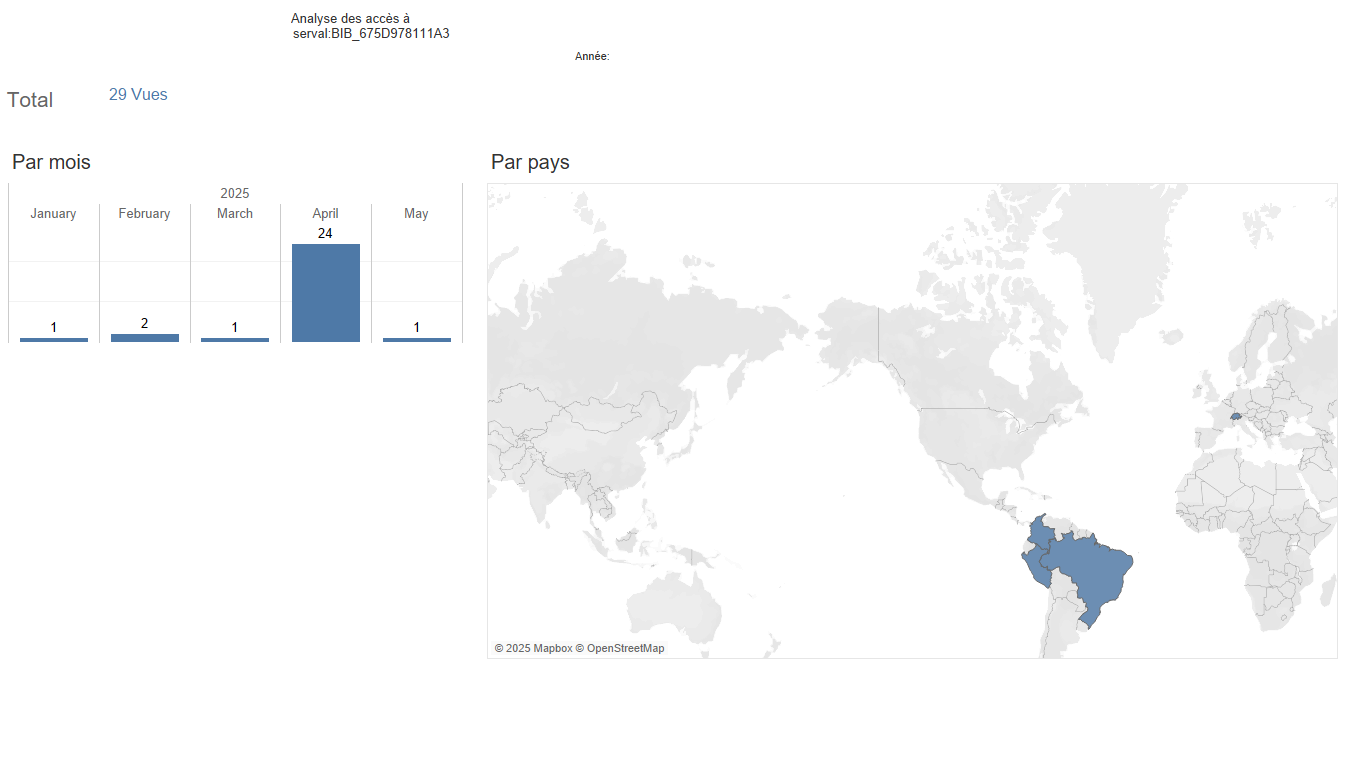Image resolution: width=1366 pixels, height=768 pixels.
Task: Select the May bar in monthly chart
Action: coord(417,340)
